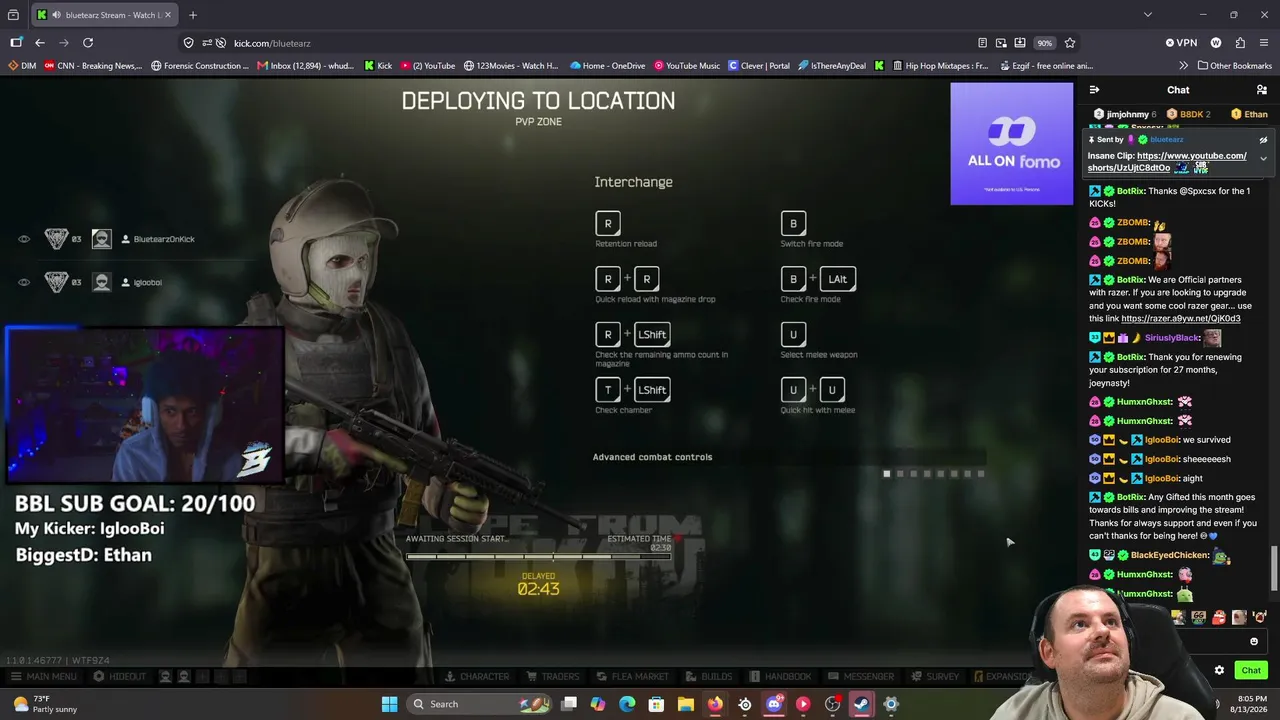The image size is (1280, 720).
Task: Open the Firefox account avatar icon
Action: tap(1216, 43)
